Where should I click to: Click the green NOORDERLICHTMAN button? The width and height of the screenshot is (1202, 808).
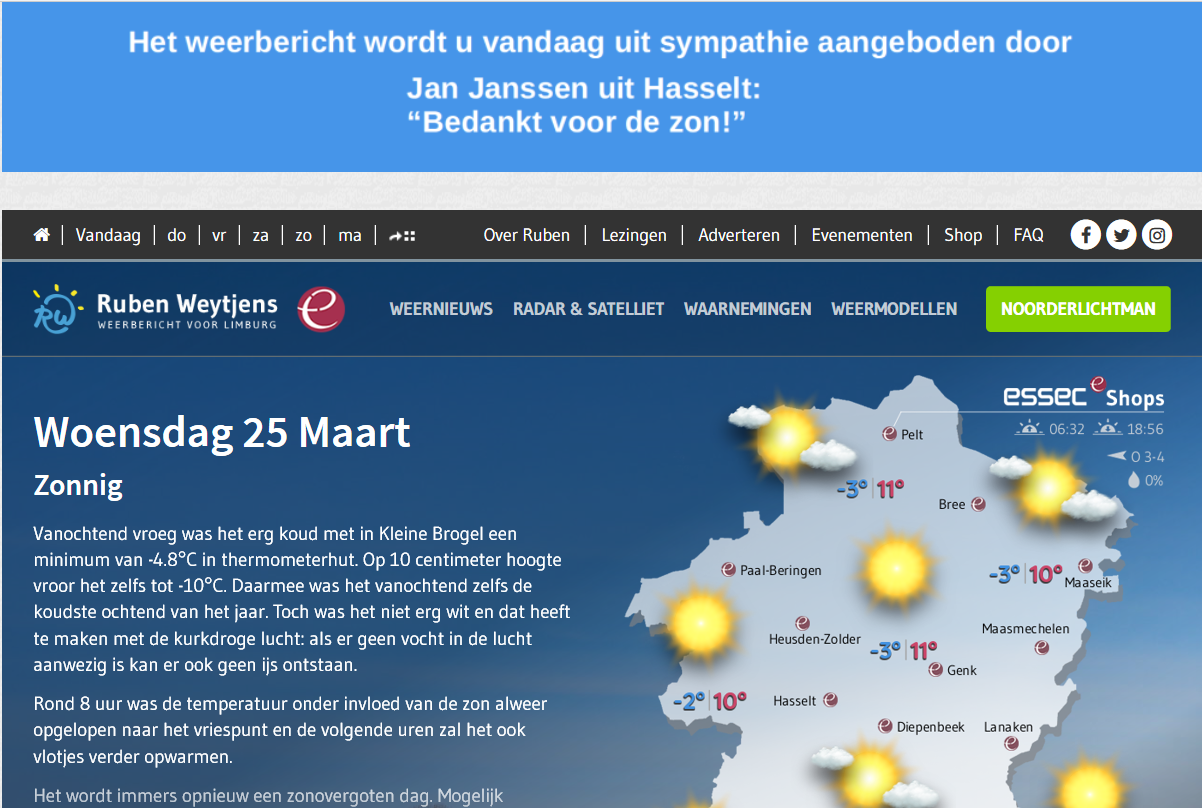[x=1078, y=309]
